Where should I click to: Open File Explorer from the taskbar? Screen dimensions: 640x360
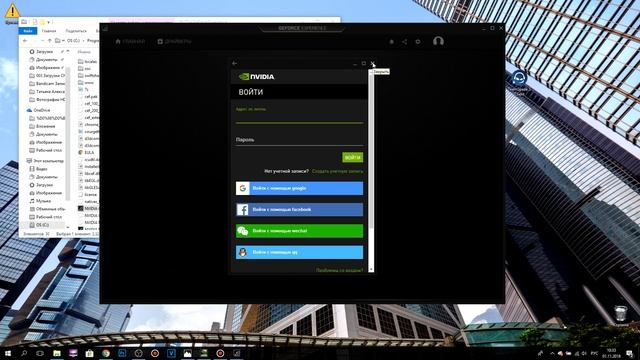57,353
